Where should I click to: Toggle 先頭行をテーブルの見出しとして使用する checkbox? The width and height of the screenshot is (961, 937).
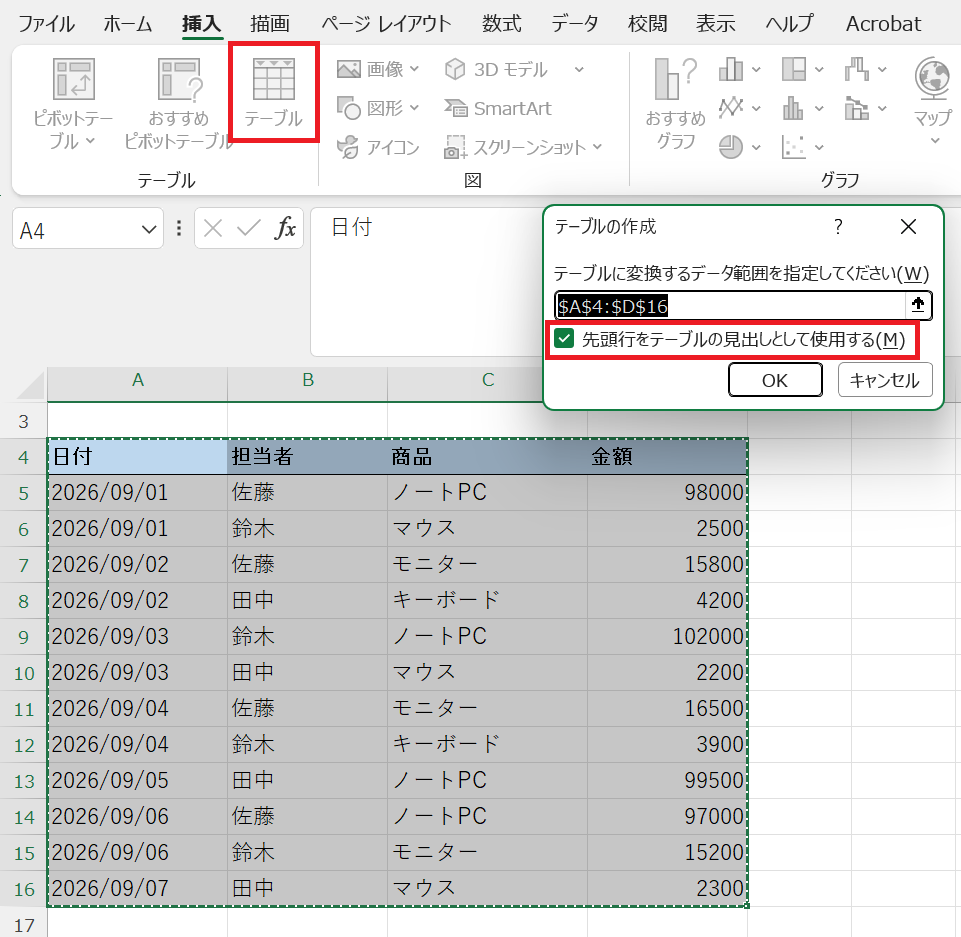[x=564, y=338]
